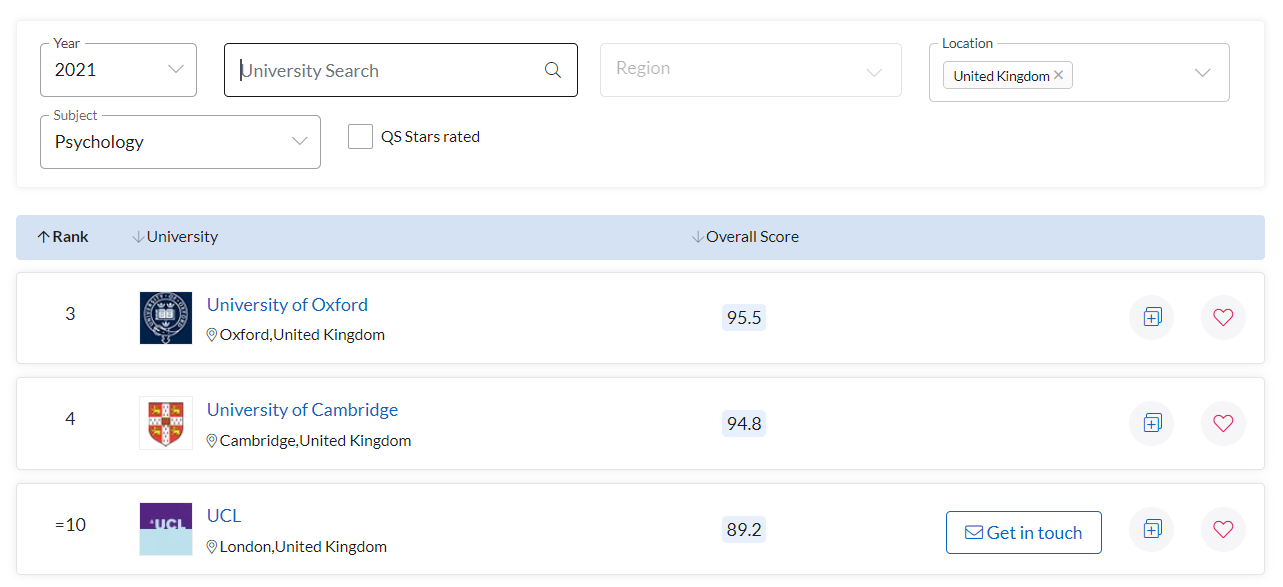Click the search magnifier icon

553,70
